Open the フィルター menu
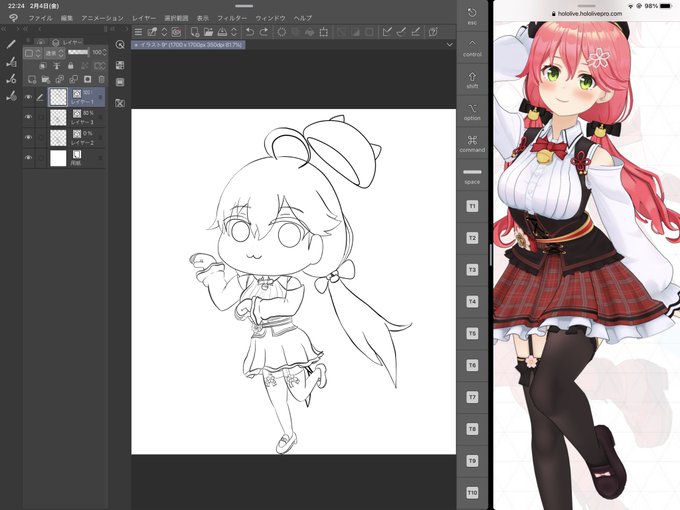This screenshot has width=680, height=510. pos(232,18)
